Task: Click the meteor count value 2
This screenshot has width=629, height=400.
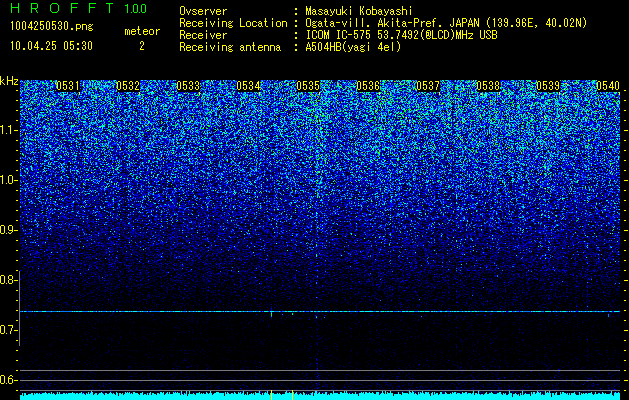Action: pyautogui.click(x=142, y=46)
